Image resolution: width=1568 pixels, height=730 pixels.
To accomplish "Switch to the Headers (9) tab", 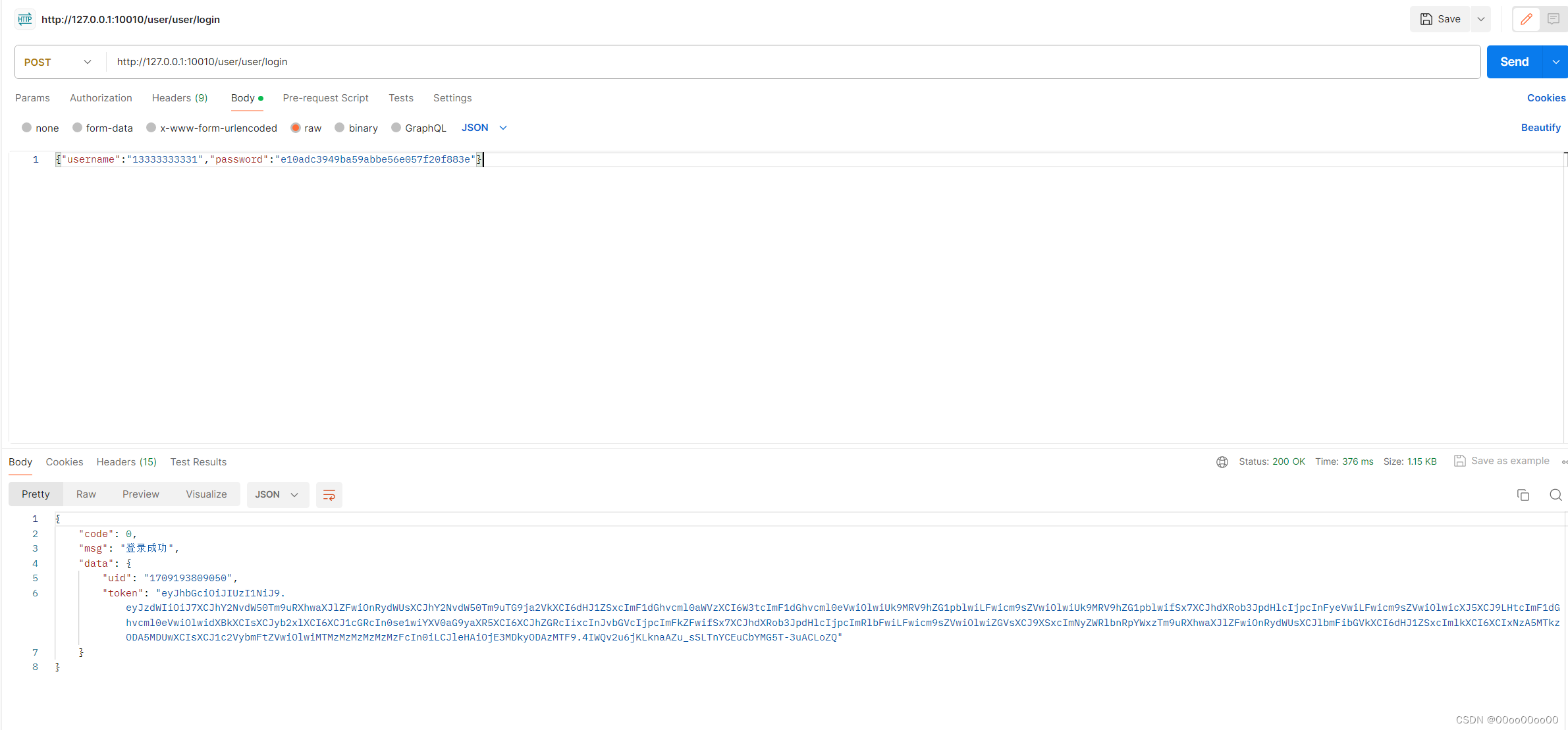I will (180, 98).
